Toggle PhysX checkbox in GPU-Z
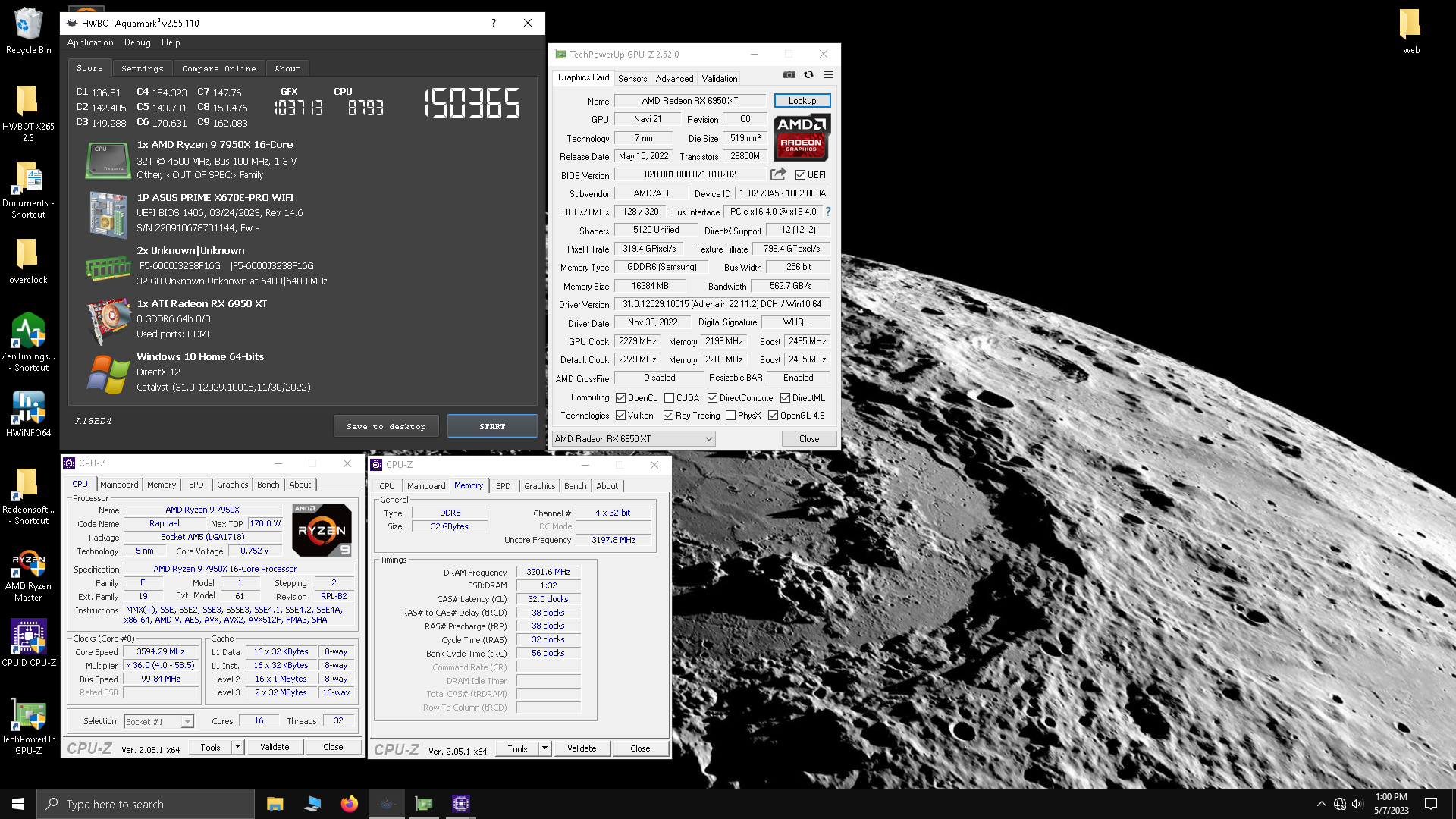The height and width of the screenshot is (819, 1456). (x=730, y=416)
